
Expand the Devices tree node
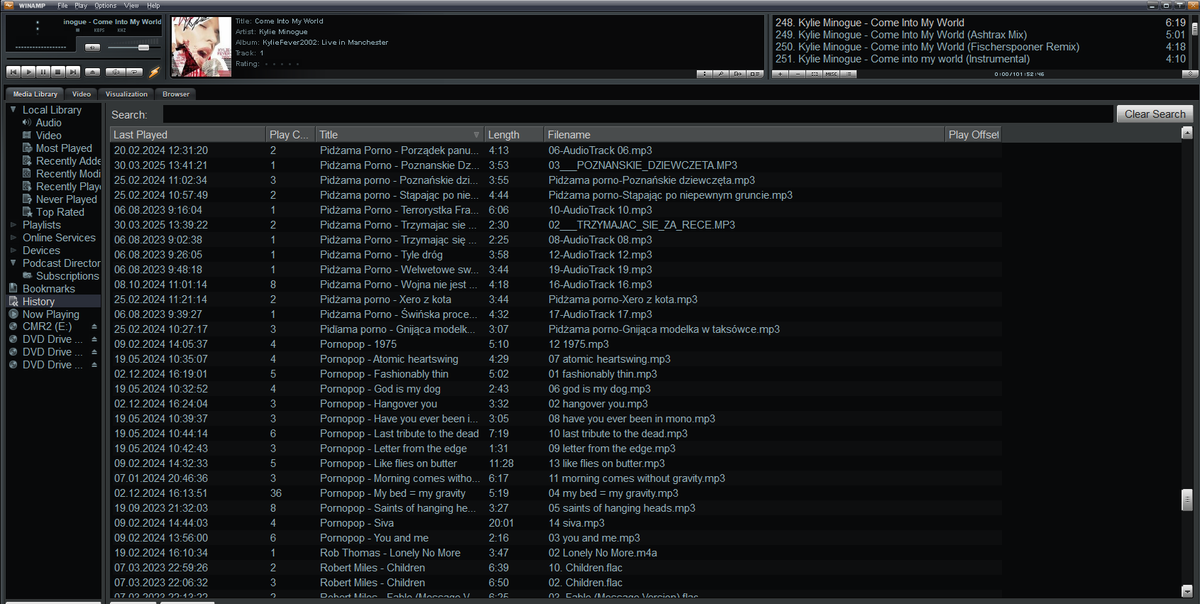(x=13, y=250)
